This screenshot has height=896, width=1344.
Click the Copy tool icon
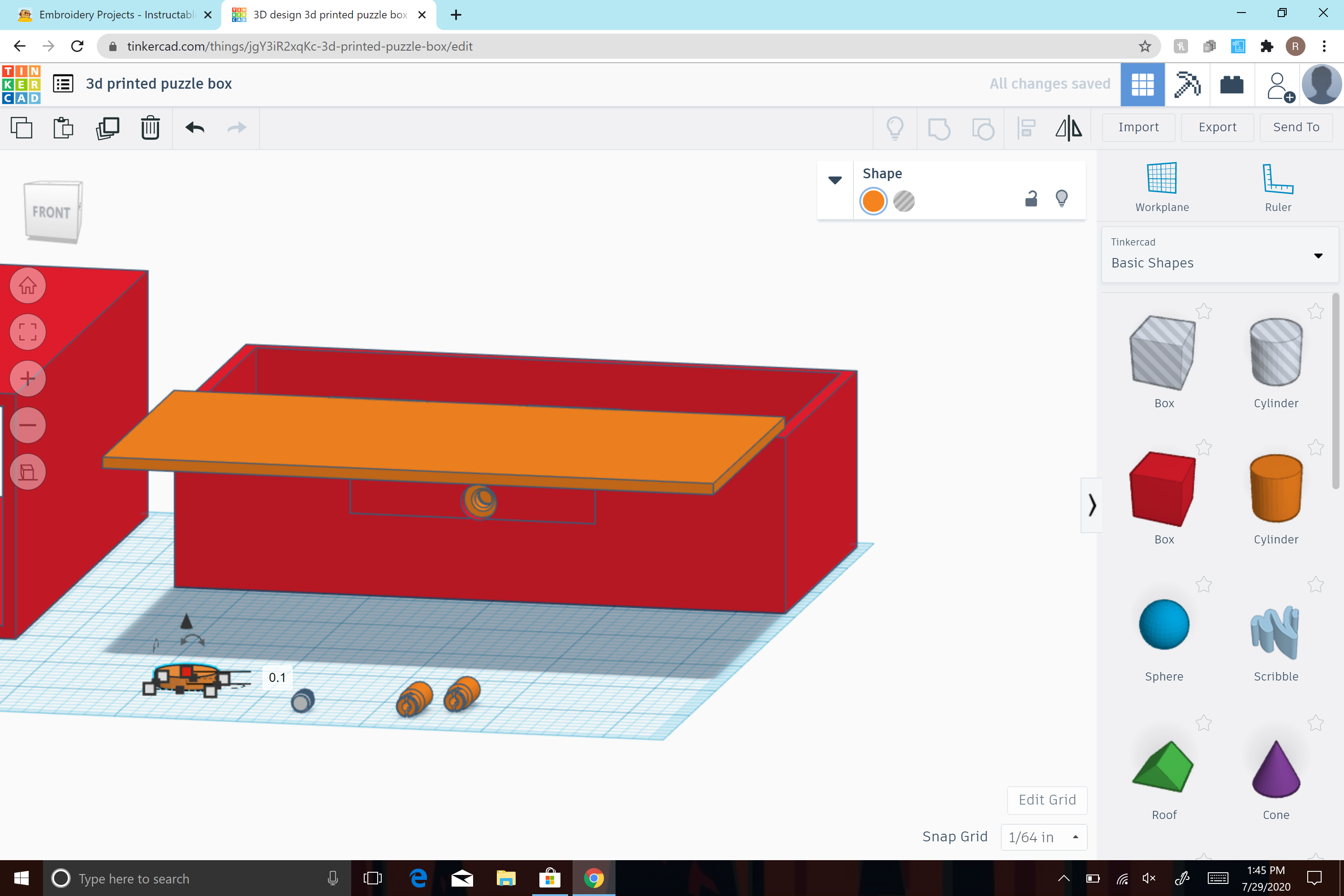pyautogui.click(x=22, y=127)
